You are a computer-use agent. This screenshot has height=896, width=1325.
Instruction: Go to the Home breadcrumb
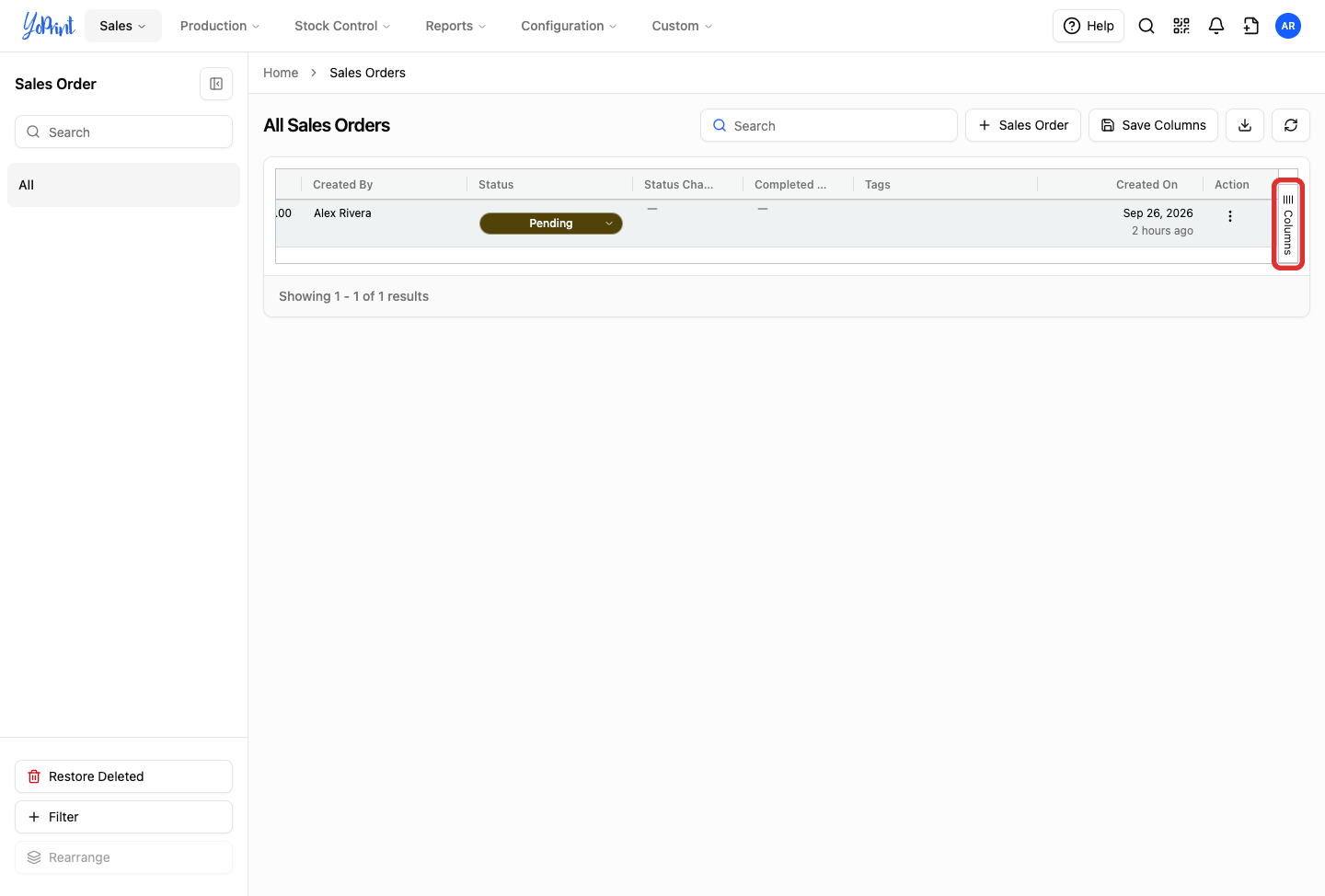281,73
